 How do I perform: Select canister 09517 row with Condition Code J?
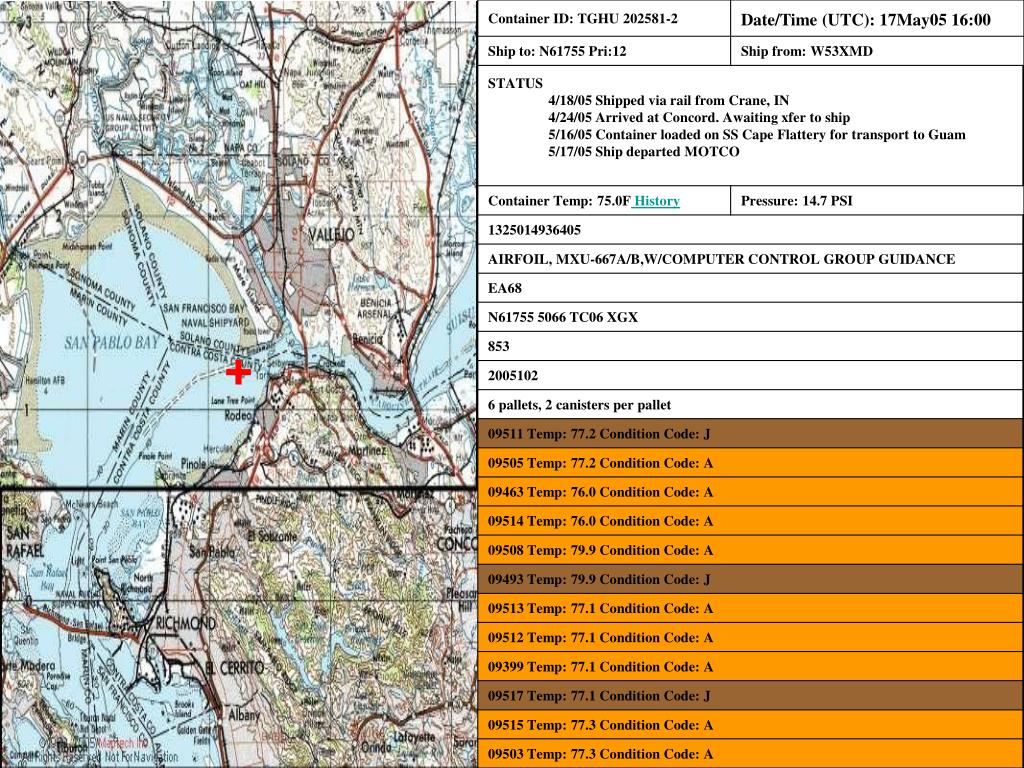click(x=750, y=696)
